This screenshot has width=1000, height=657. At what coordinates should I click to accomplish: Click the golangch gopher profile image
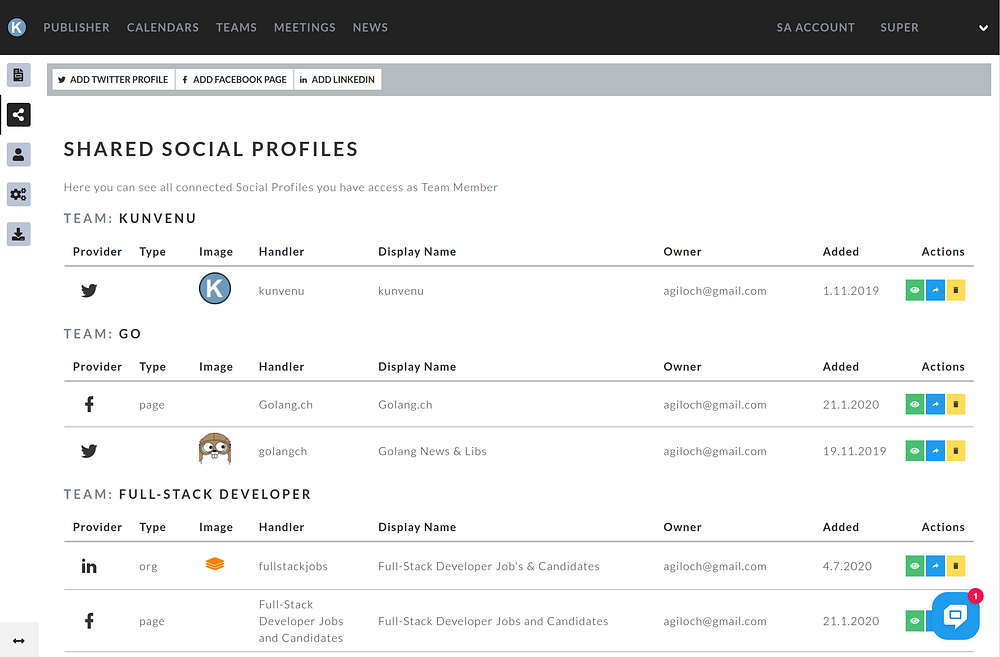[x=215, y=450]
